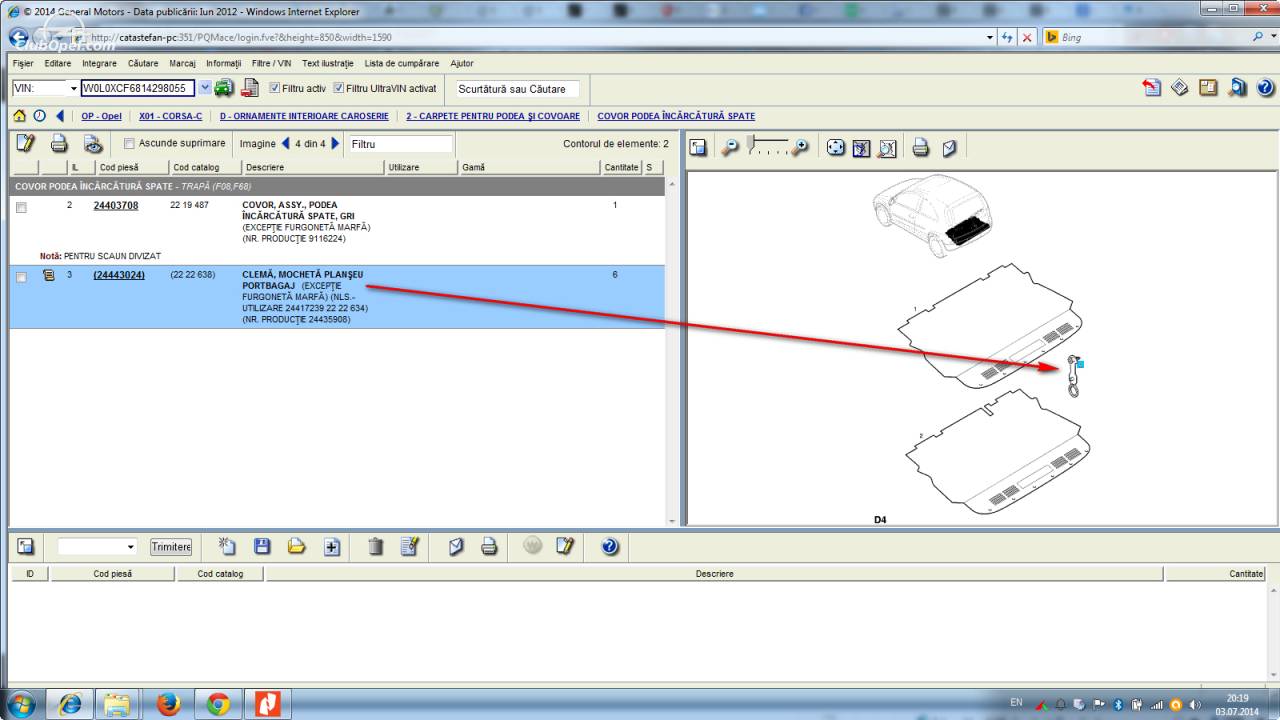Open the Căutare menu

point(143,63)
